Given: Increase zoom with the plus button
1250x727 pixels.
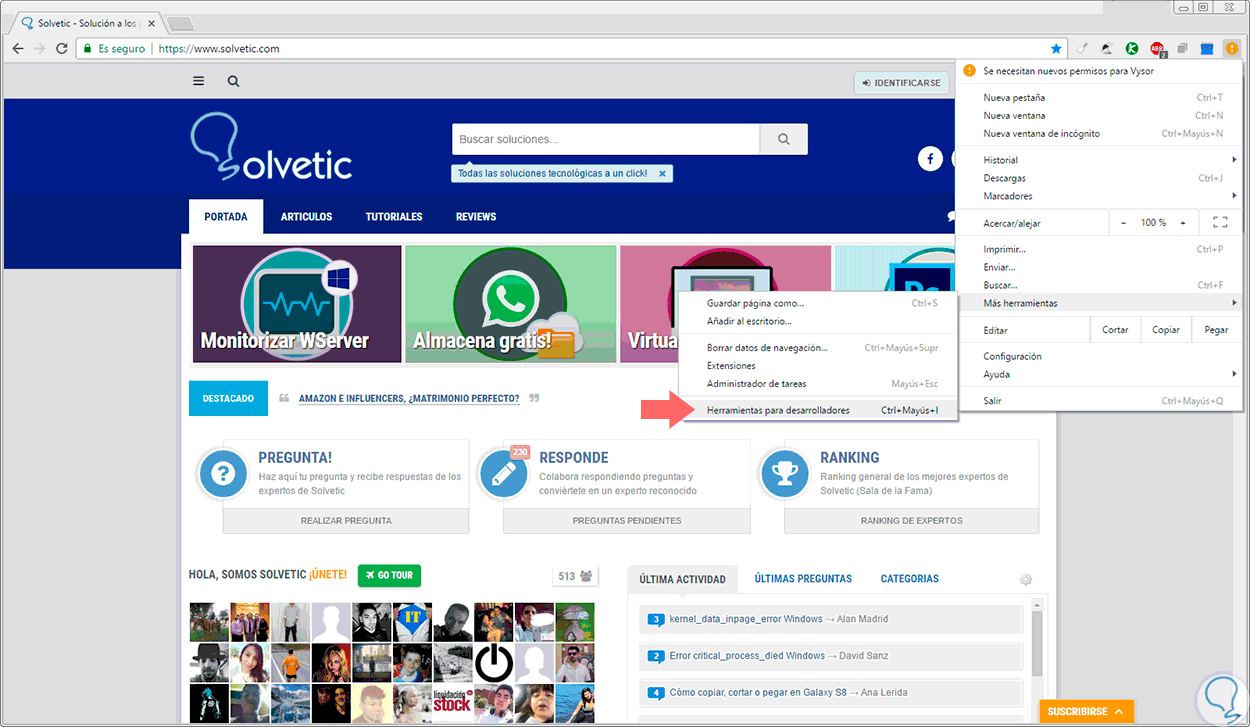Looking at the screenshot, I should (1183, 222).
